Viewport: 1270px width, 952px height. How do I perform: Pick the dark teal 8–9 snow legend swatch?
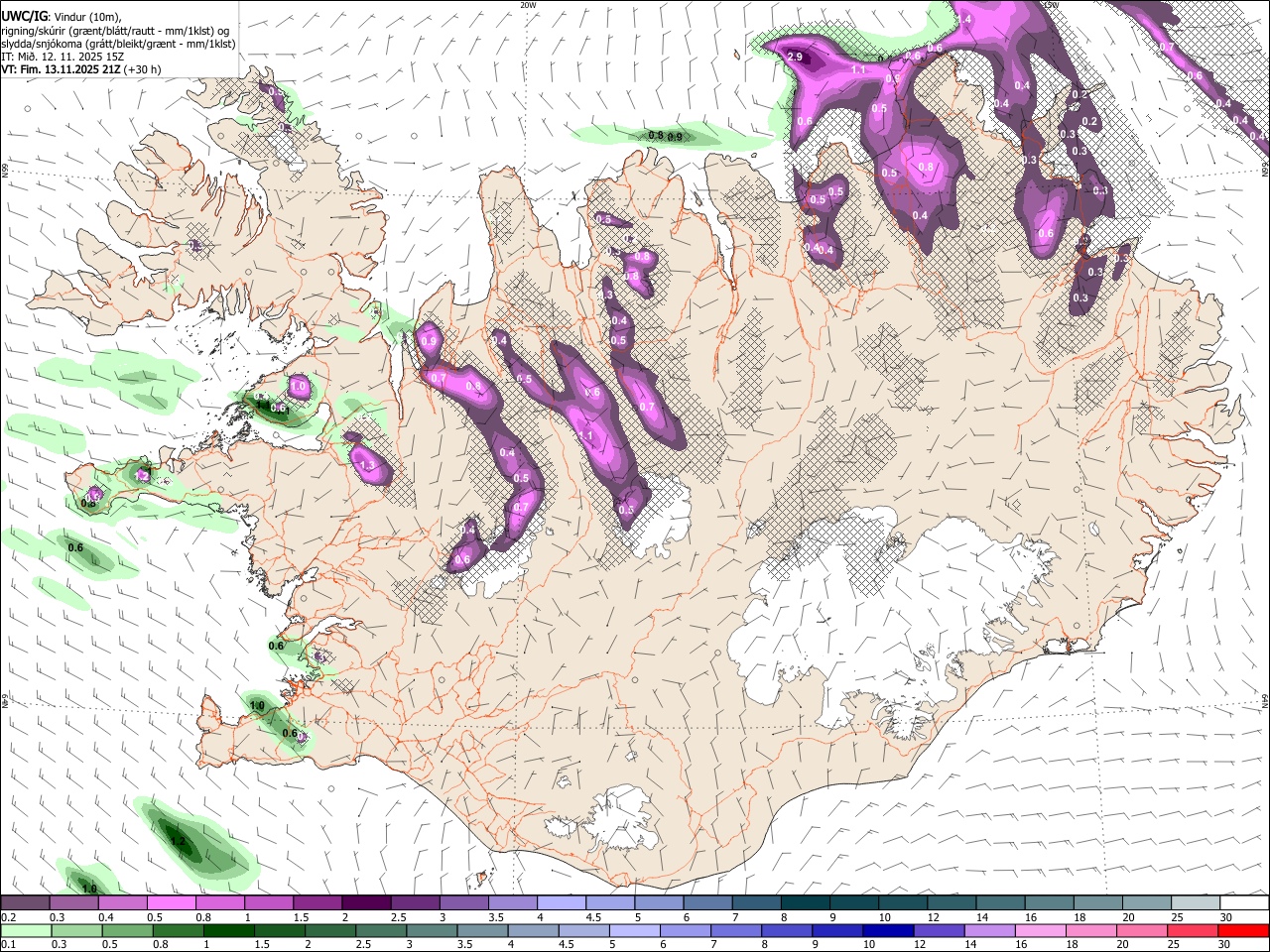806,903
